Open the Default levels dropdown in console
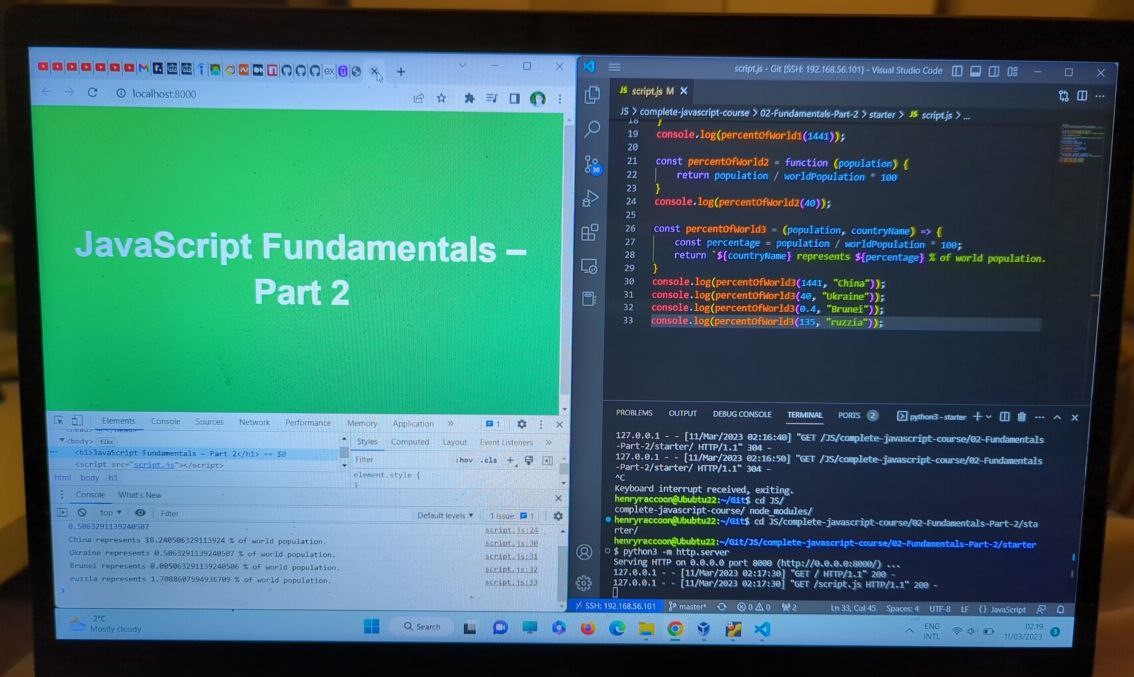Viewport: 1134px width, 677px height. point(445,515)
